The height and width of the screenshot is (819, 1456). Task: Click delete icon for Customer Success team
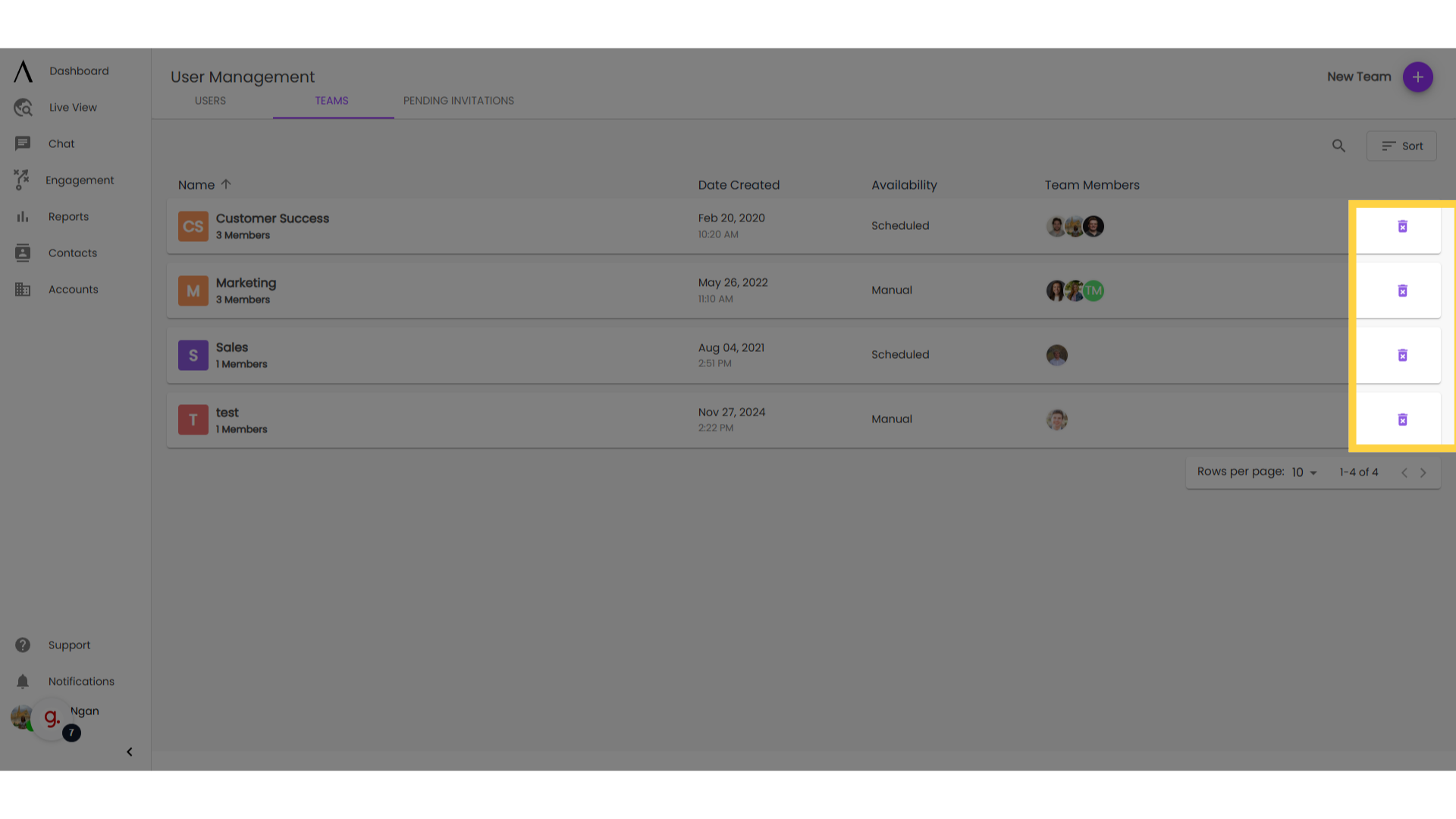1402,226
